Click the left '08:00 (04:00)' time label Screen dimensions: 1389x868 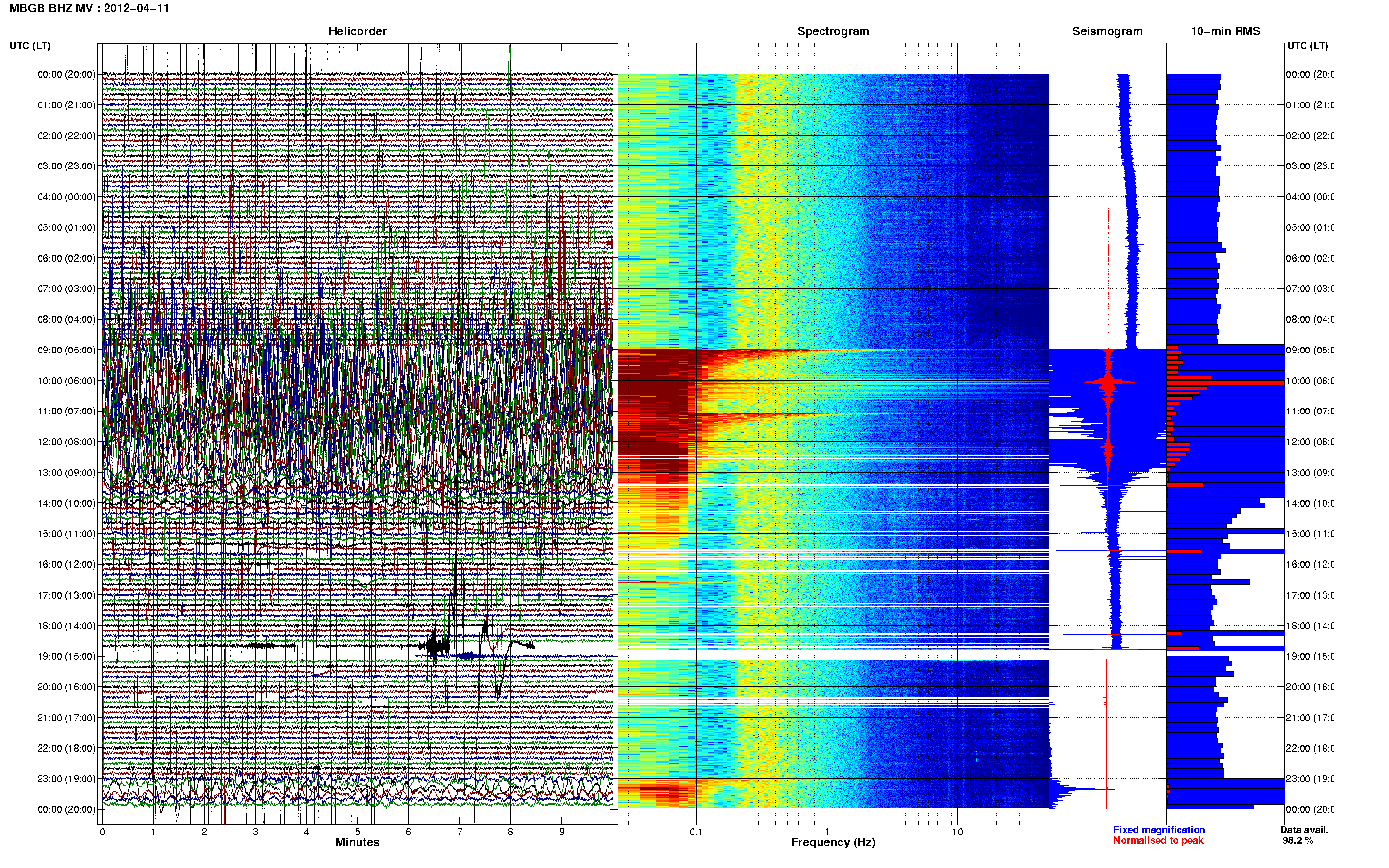pos(66,320)
